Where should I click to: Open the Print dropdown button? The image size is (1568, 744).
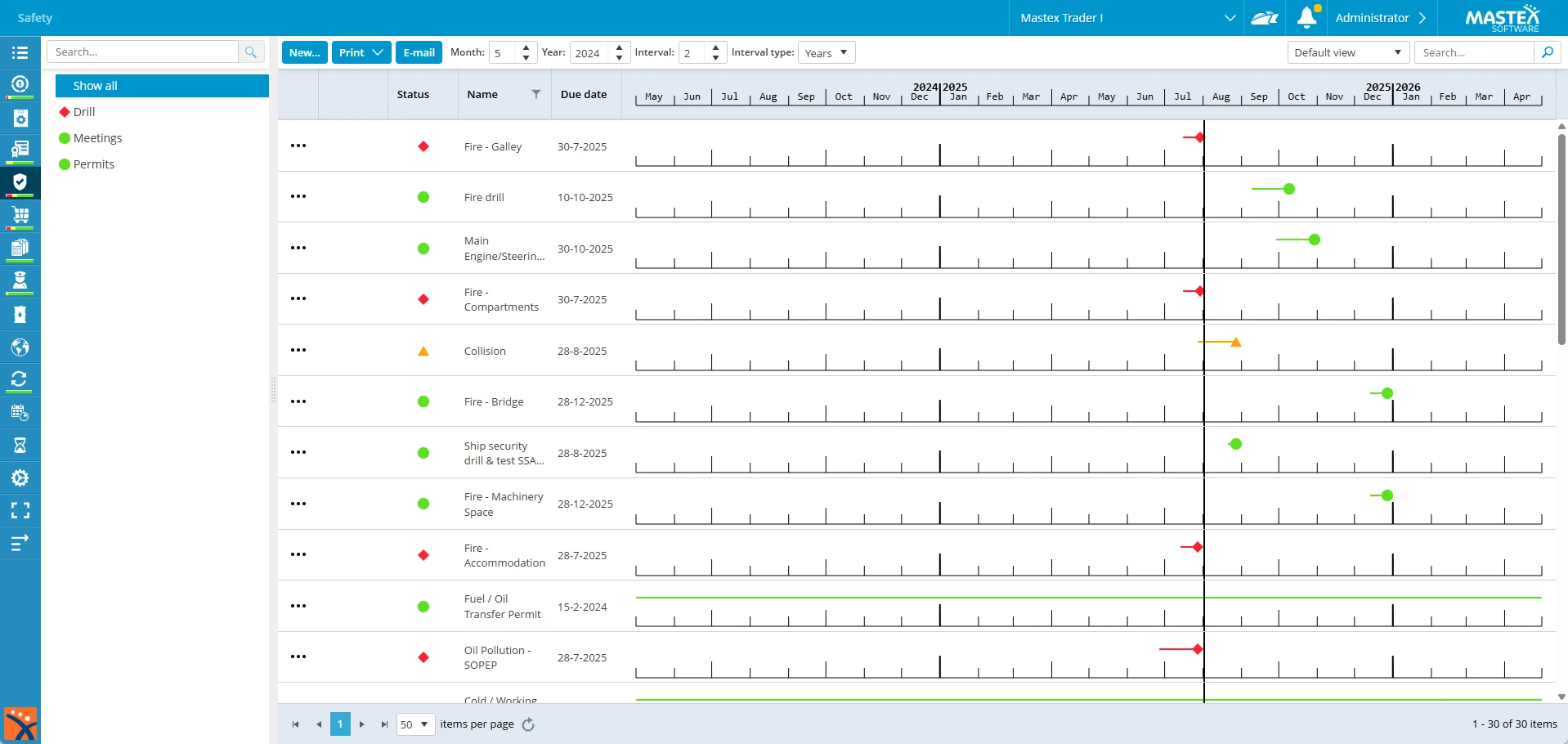(361, 52)
